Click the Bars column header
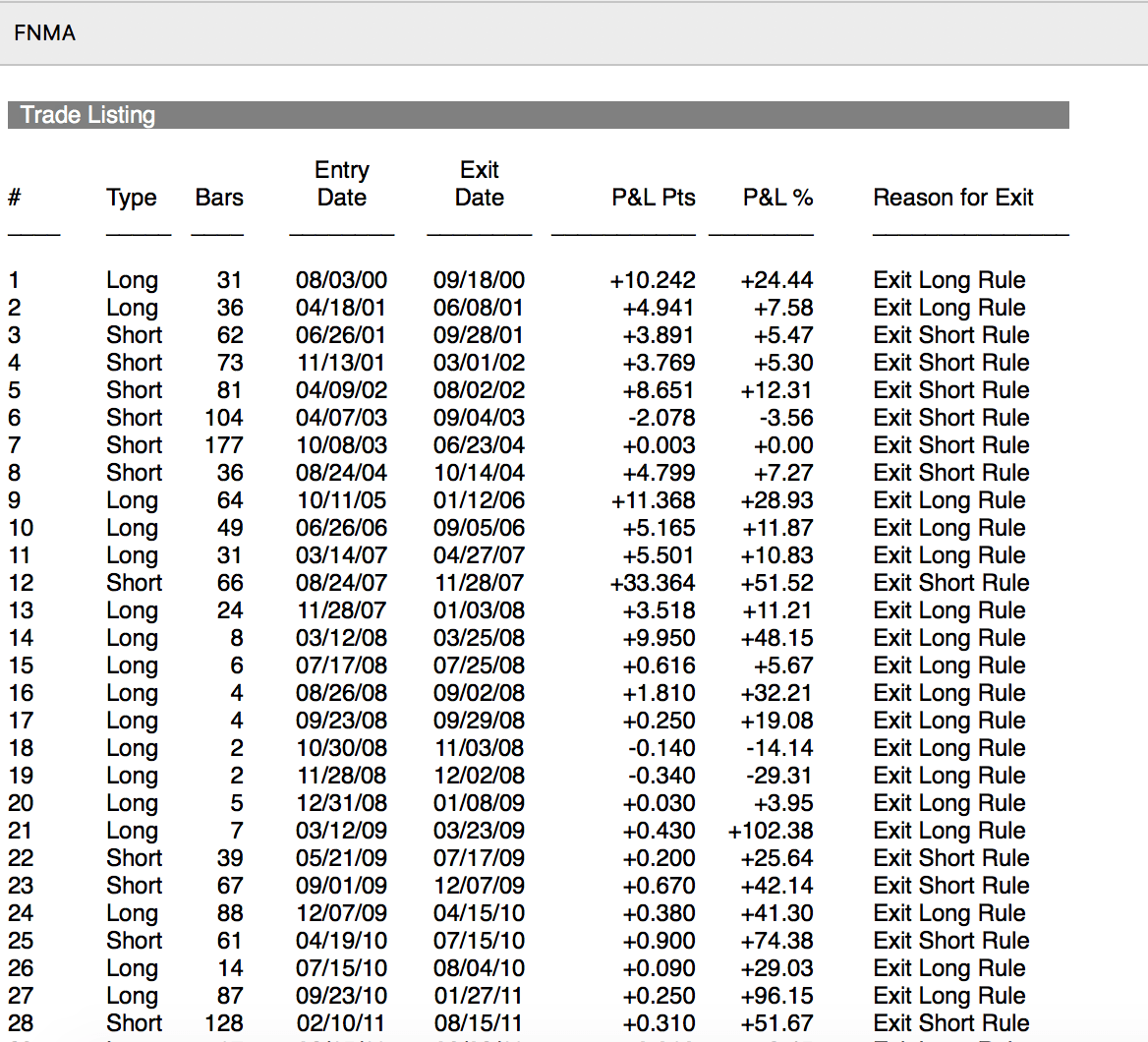Screen dimensions: 1148x1042 coord(219,198)
